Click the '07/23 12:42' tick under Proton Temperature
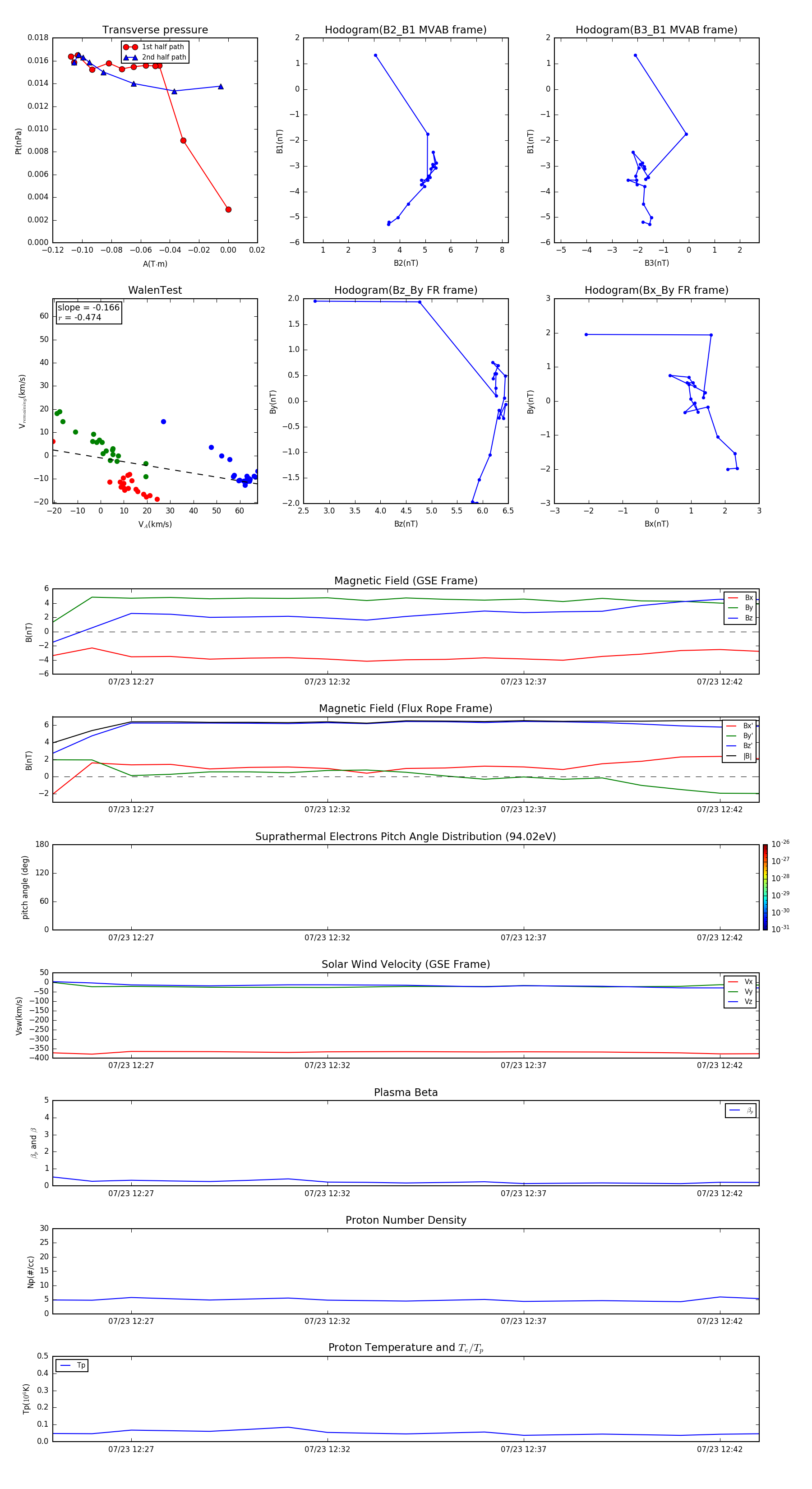The width and height of the screenshot is (812, 1489). [720, 1449]
